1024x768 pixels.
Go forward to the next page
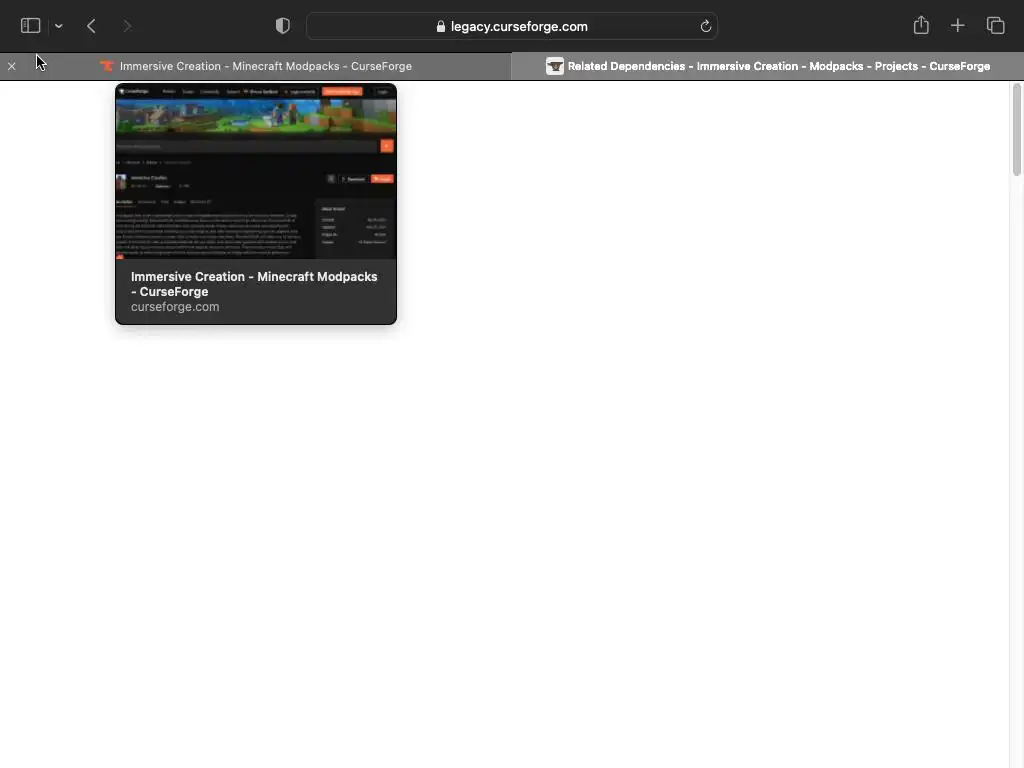point(127,26)
